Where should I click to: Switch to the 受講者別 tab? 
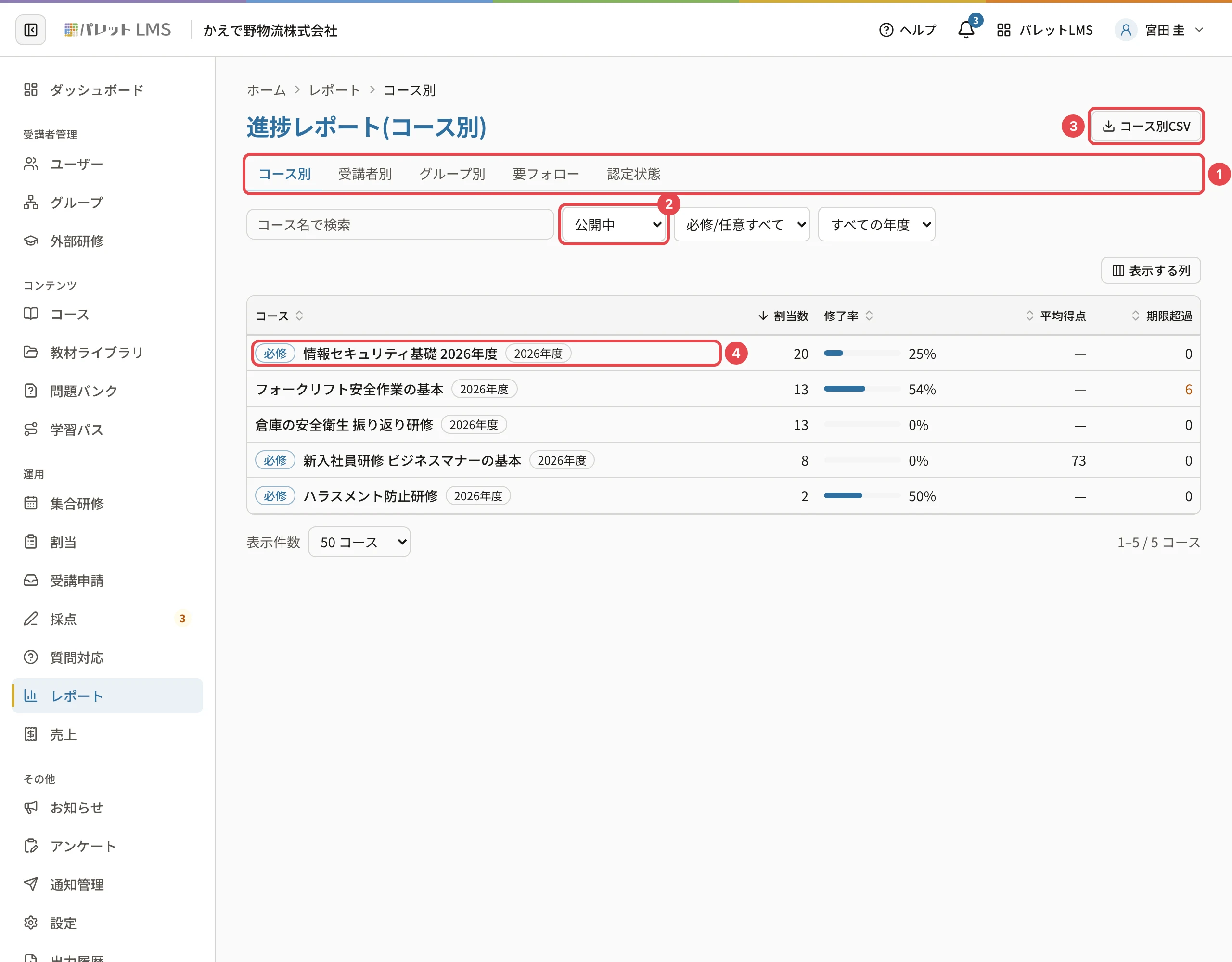point(365,174)
